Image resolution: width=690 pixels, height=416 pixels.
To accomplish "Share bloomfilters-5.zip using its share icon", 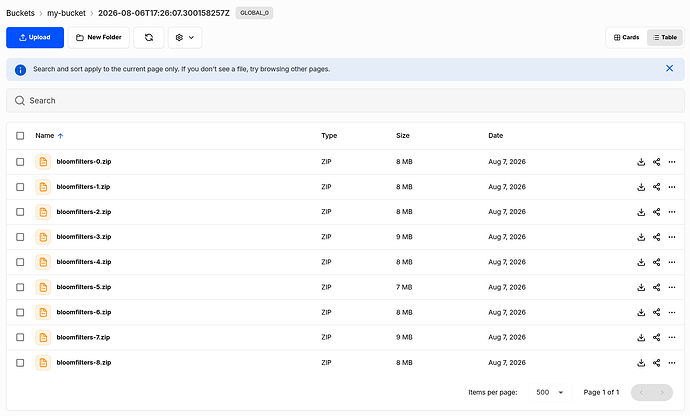I will tap(657, 287).
